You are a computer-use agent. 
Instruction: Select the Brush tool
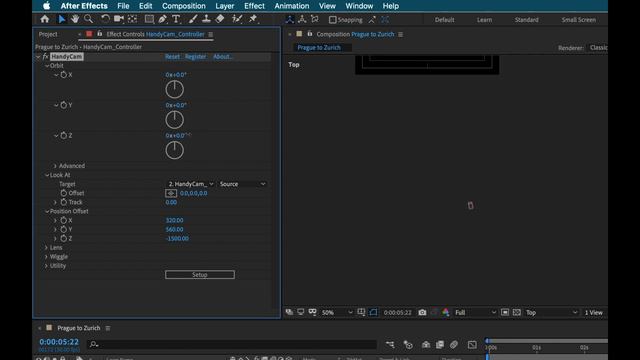click(x=193, y=19)
